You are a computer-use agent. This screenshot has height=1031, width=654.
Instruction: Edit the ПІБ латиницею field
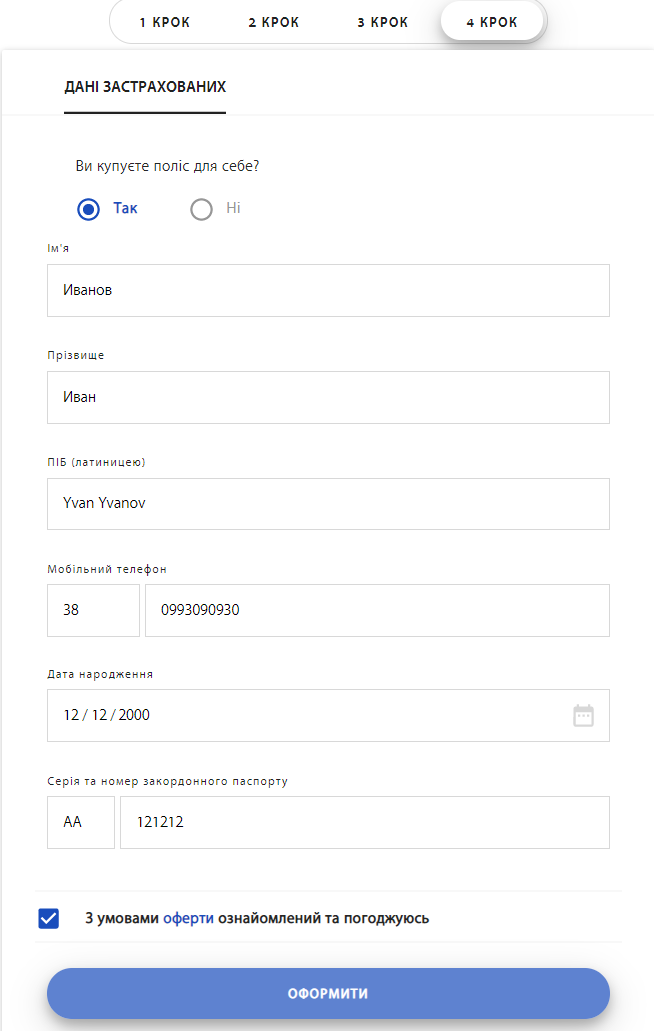pyautogui.click(x=328, y=503)
